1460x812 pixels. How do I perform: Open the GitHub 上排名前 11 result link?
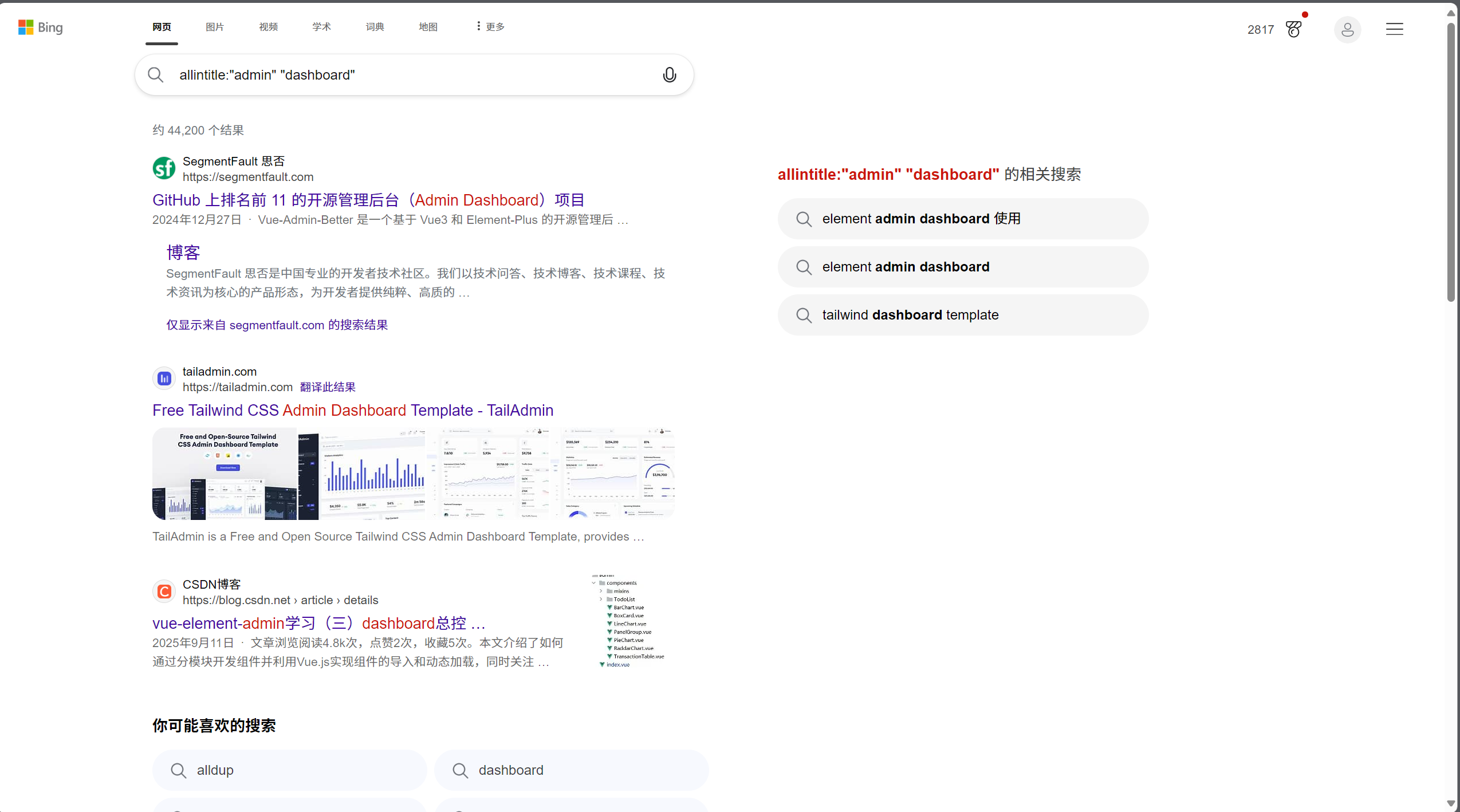[368, 199]
